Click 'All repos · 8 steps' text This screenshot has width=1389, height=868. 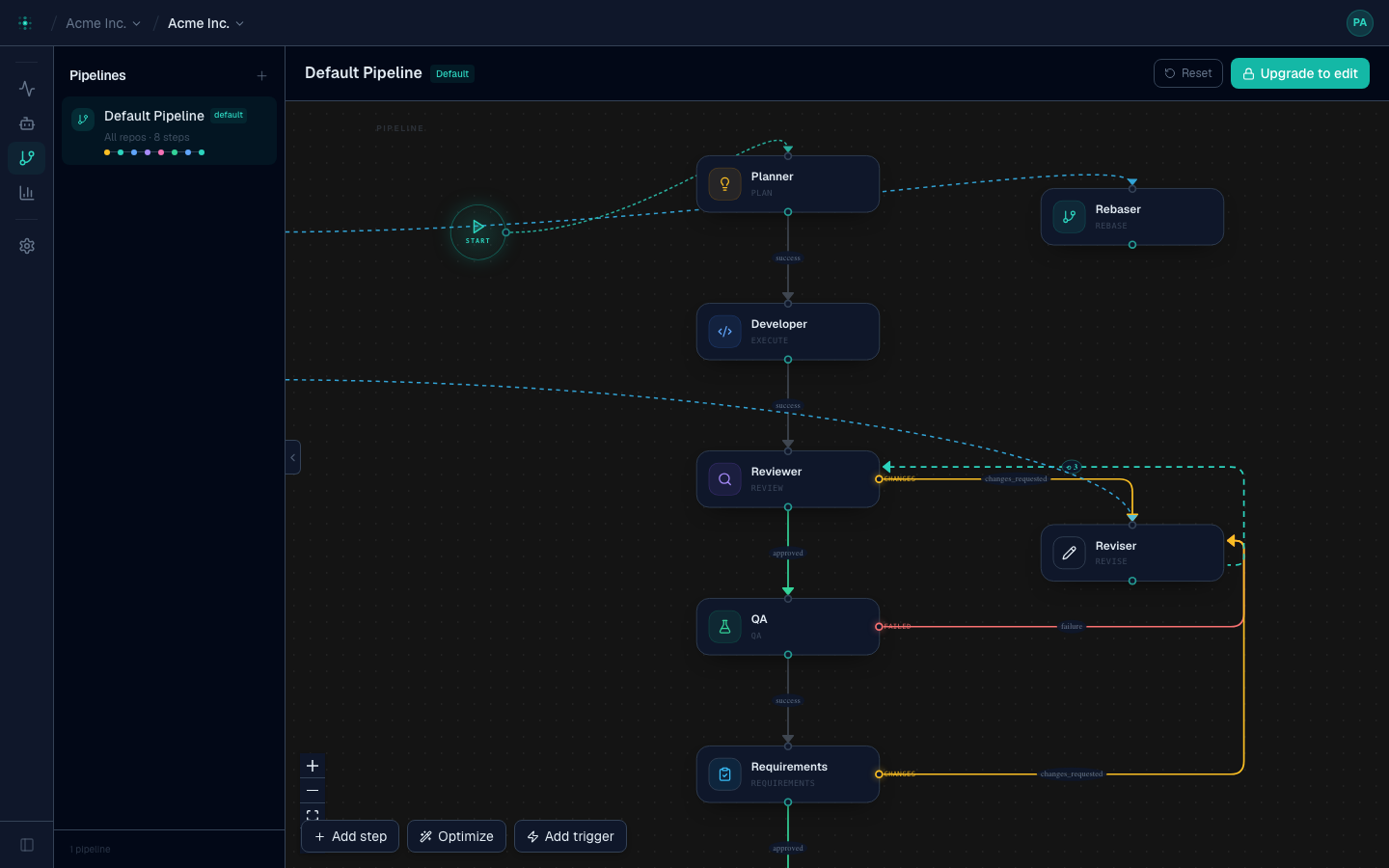(x=147, y=137)
